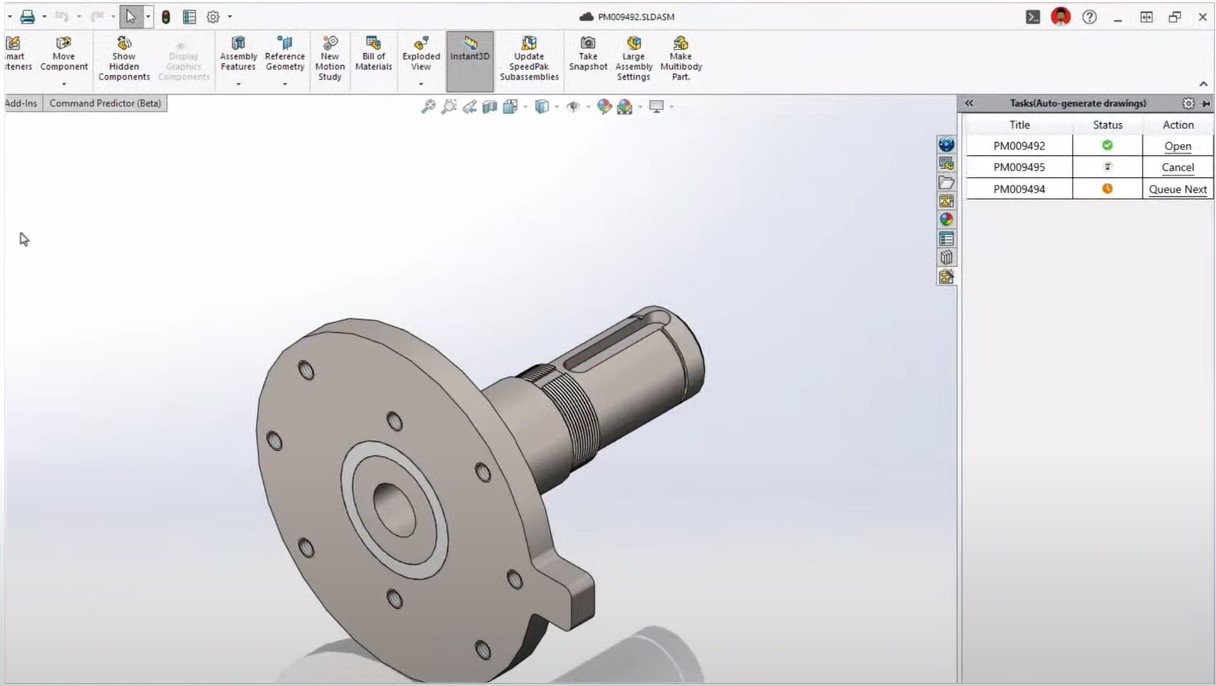Toggle the rebuild traffic light icon
This screenshot has height=686, width=1216.
click(166, 17)
